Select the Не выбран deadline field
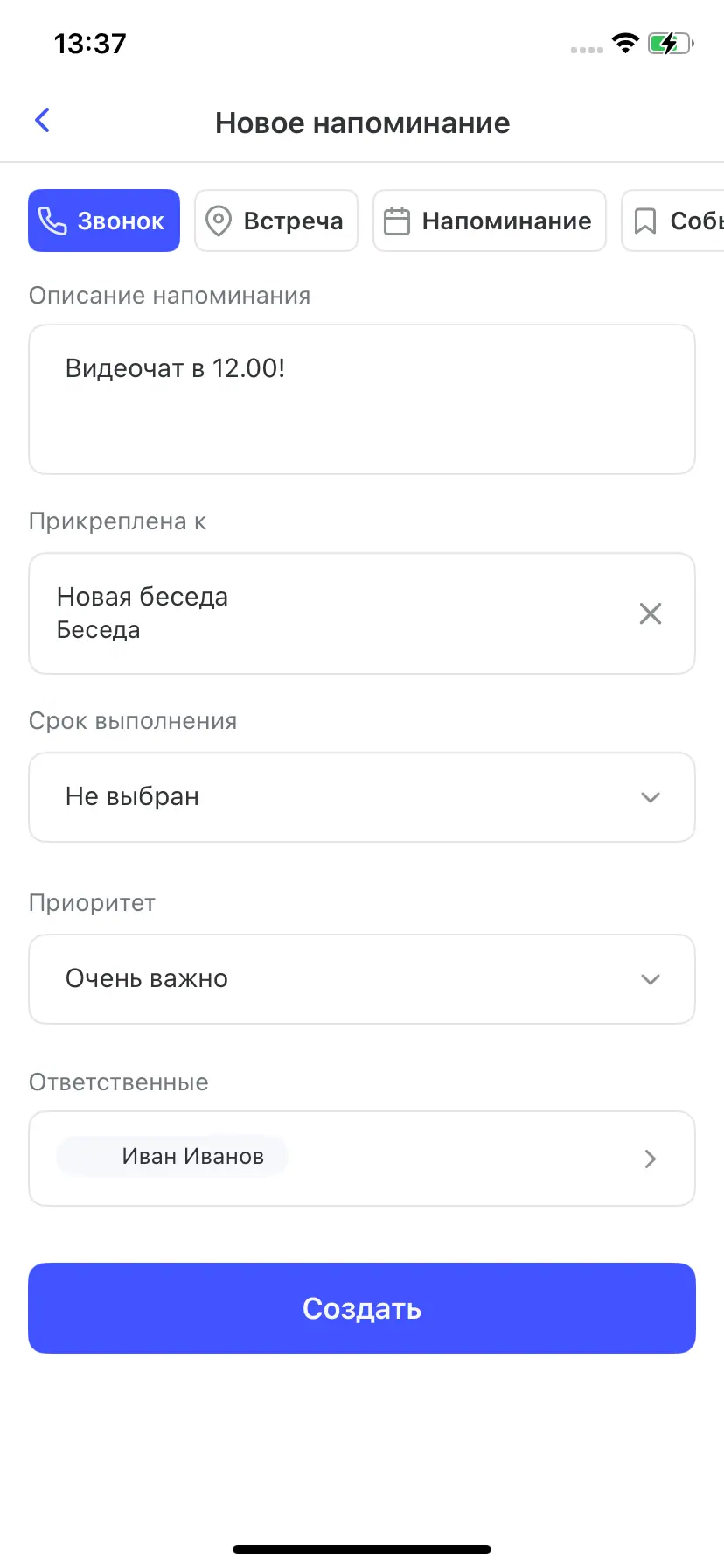724x1568 pixels. [x=332, y=797]
